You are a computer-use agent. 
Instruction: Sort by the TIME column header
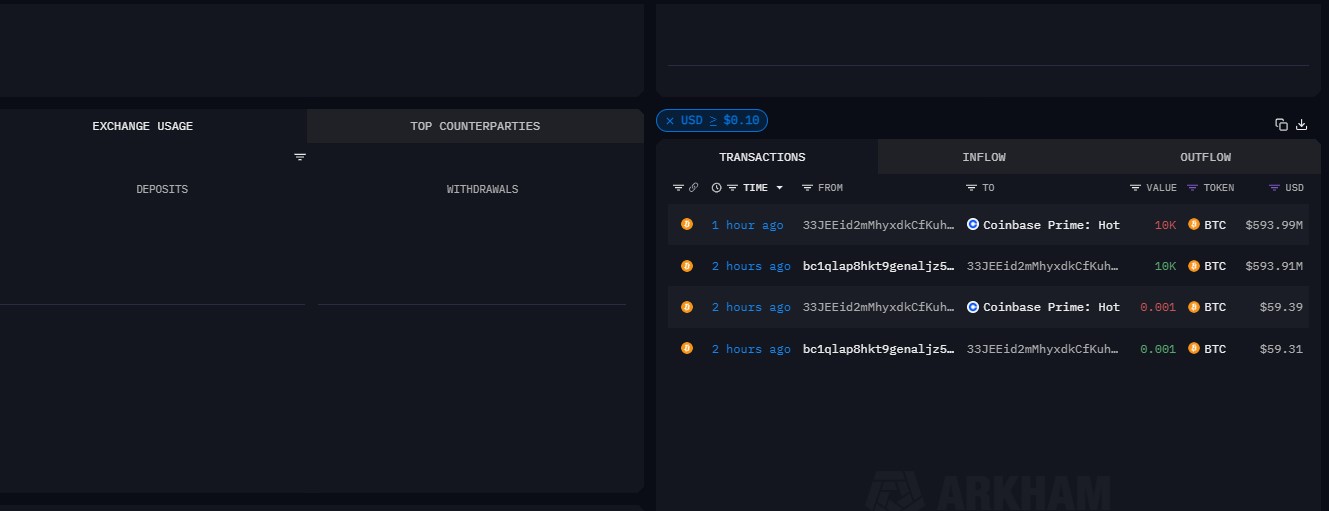(x=755, y=187)
